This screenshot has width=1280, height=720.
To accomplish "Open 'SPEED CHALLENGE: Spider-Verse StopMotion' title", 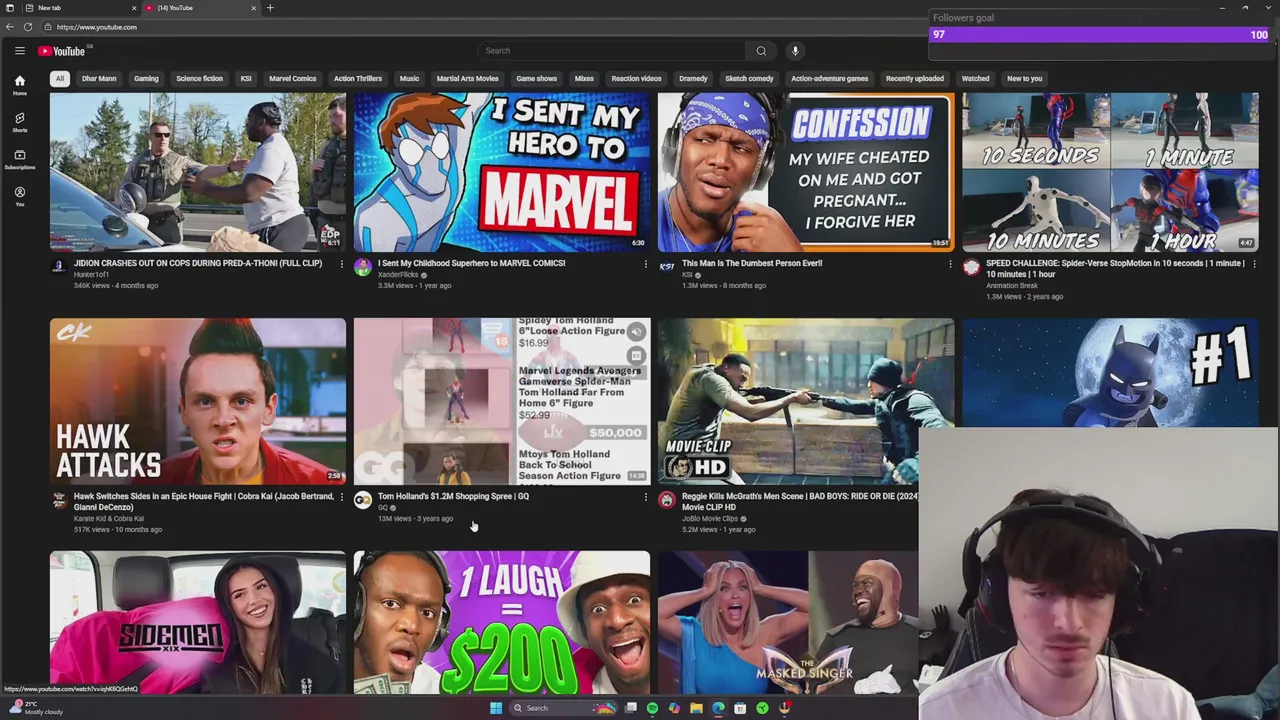I will coord(1115,269).
